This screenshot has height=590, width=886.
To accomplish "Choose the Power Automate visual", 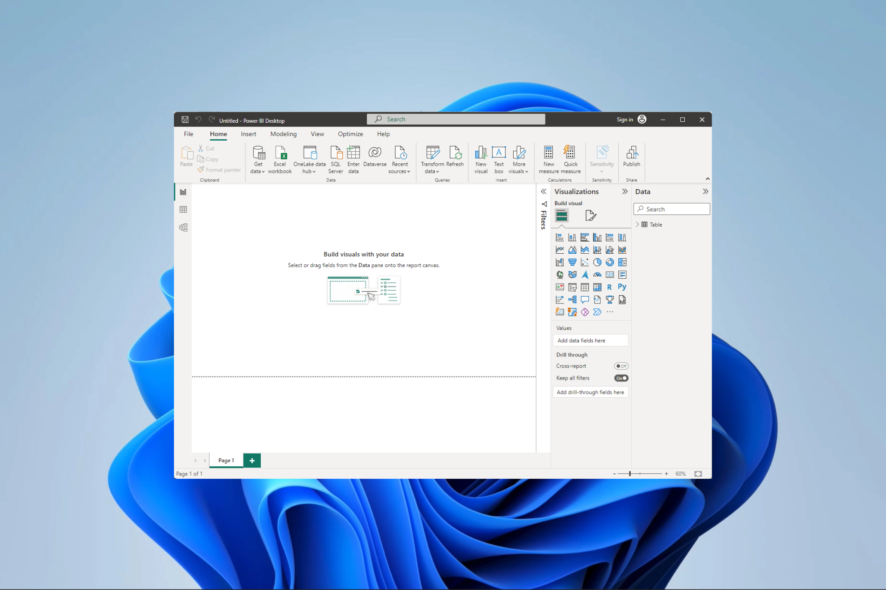I will (x=597, y=312).
